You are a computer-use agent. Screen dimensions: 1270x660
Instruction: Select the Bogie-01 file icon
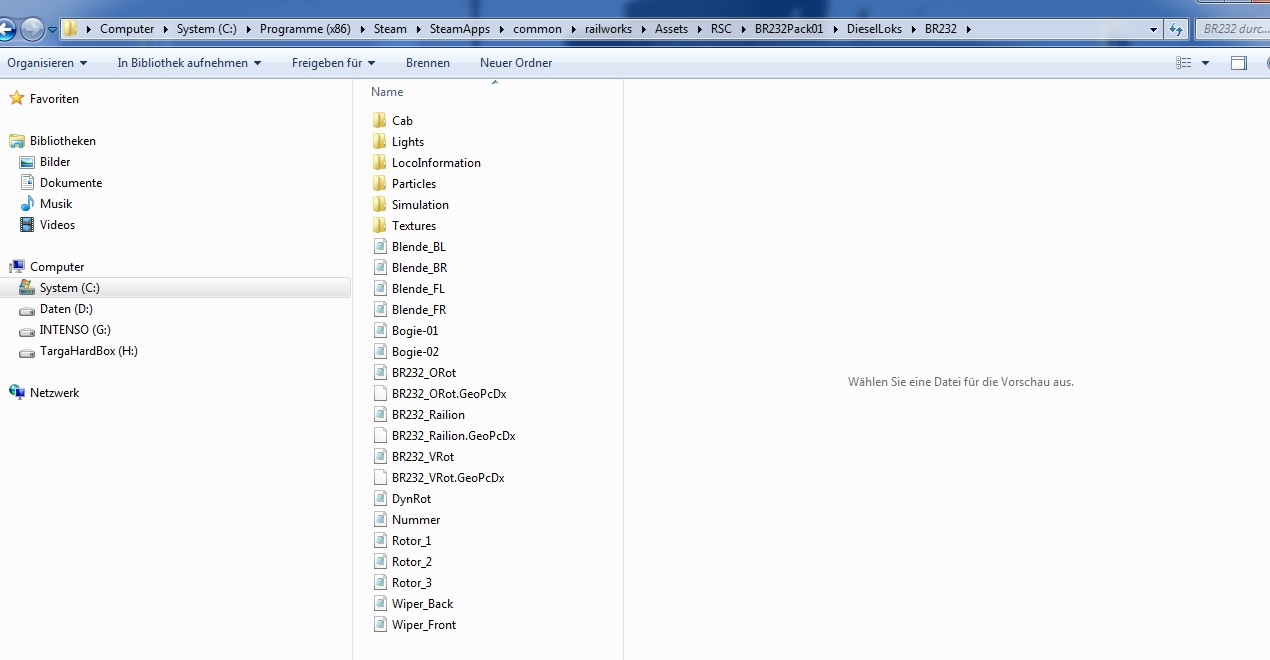click(x=379, y=330)
